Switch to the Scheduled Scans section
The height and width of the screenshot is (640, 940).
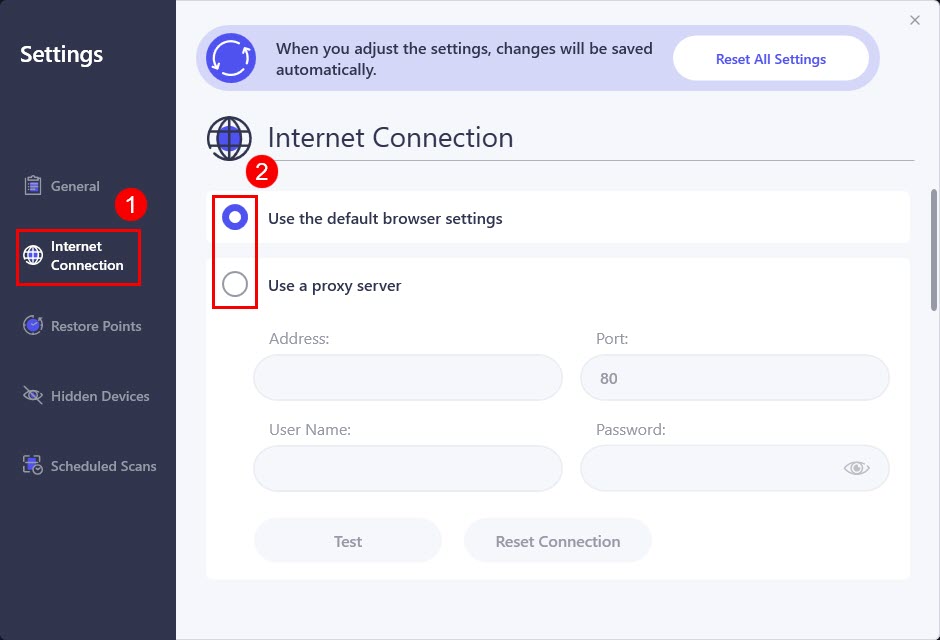(103, 466)
